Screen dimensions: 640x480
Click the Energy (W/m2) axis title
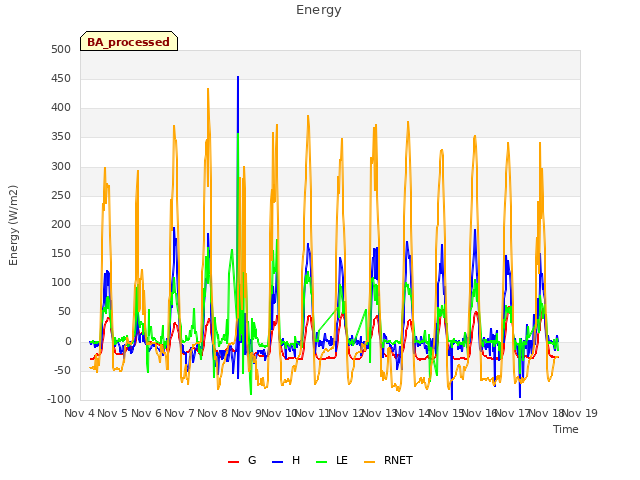tap(13, 225)
